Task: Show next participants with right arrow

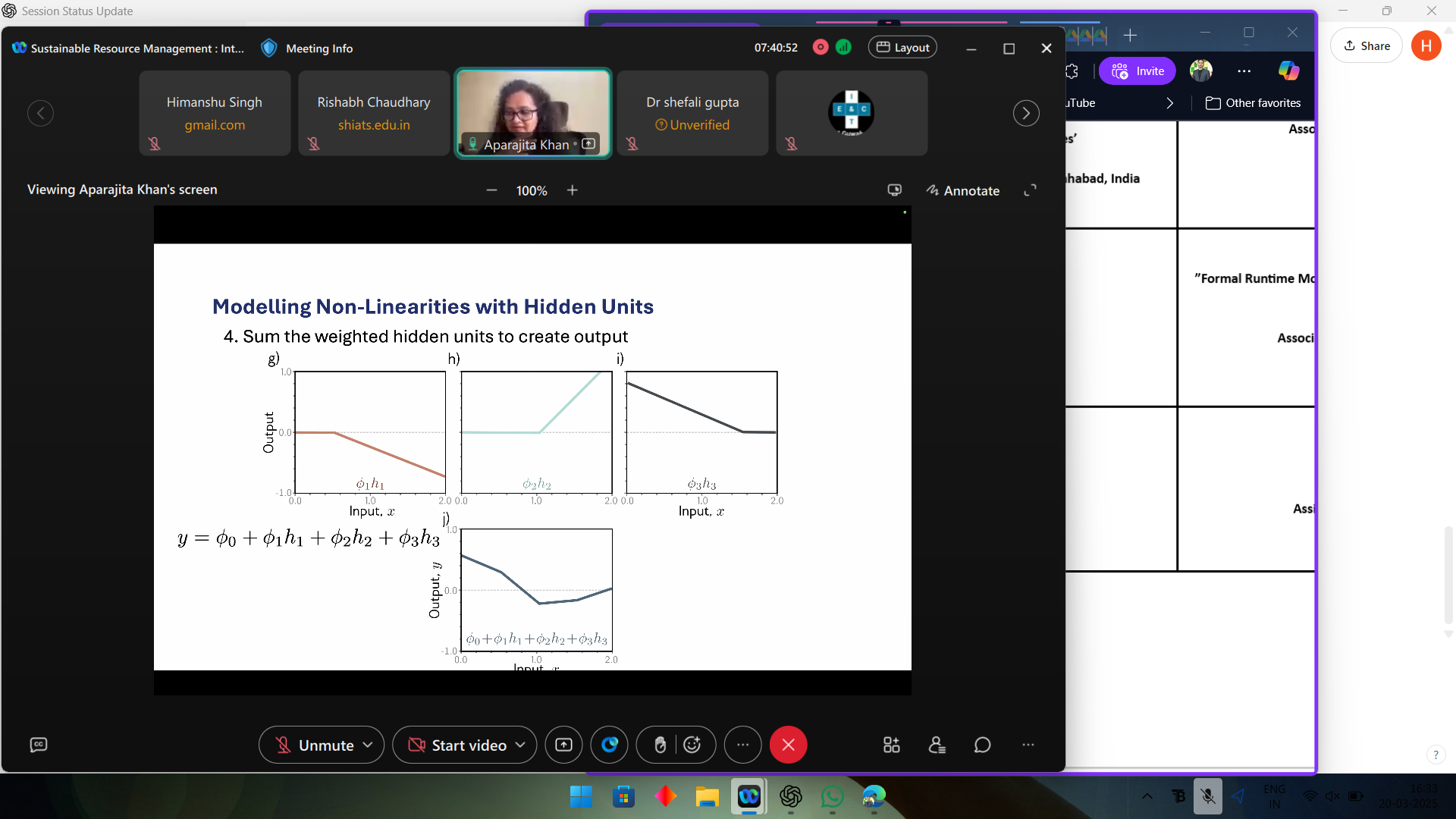Action: pos(1026,113)
